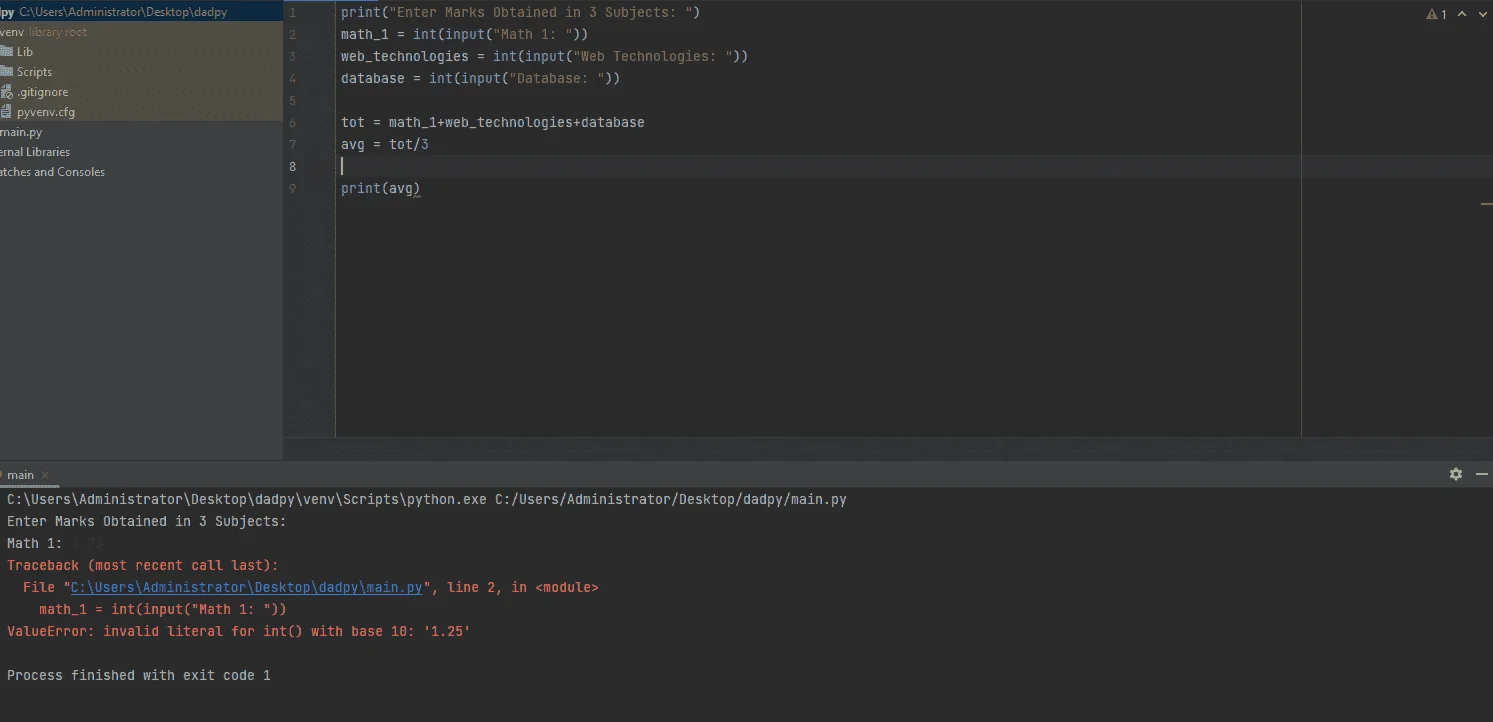Select pyvenv.cfg file name in tree

coord(46,112)
